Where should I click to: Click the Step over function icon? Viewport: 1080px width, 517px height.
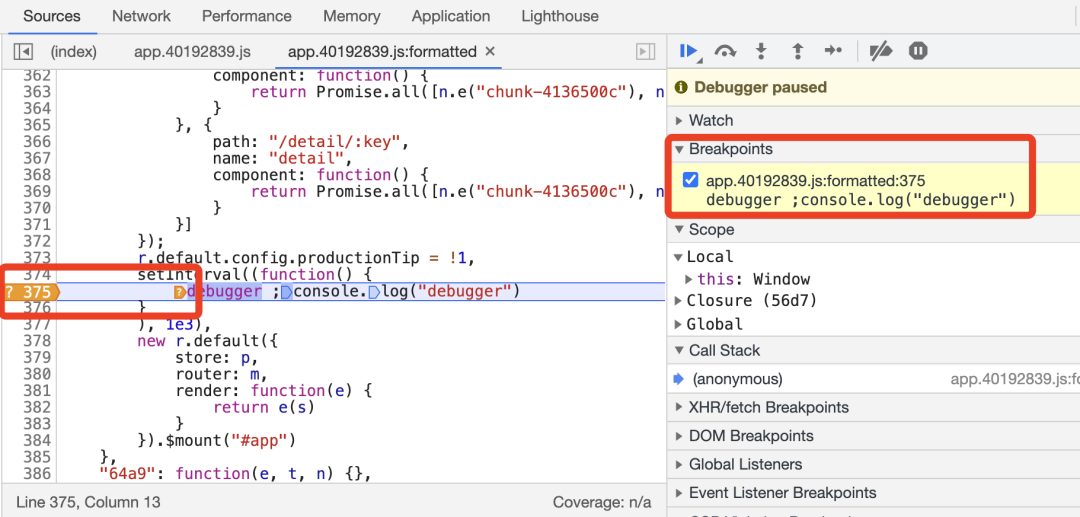pyautogui.click(x=725, y=51)
